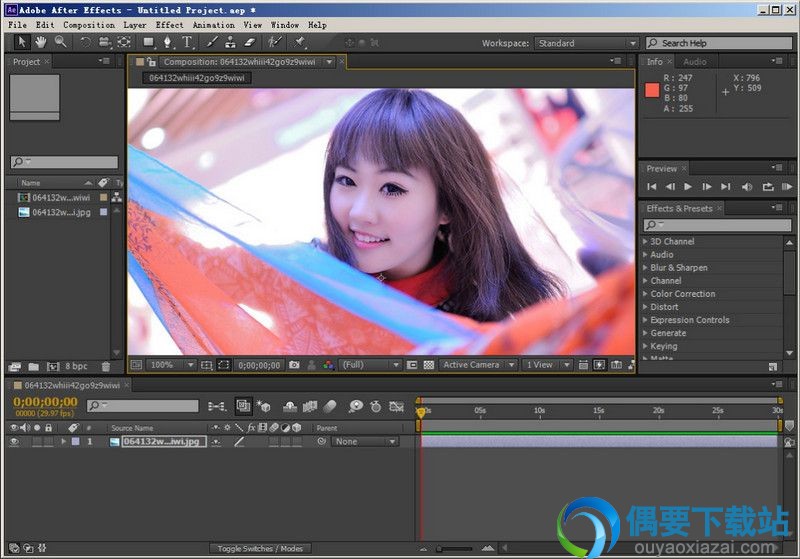Viewport: 800px width, 559px height.
Task: Select the Pan Behind anchor tool
Action: pyautogui.click(x=124, y=42)
